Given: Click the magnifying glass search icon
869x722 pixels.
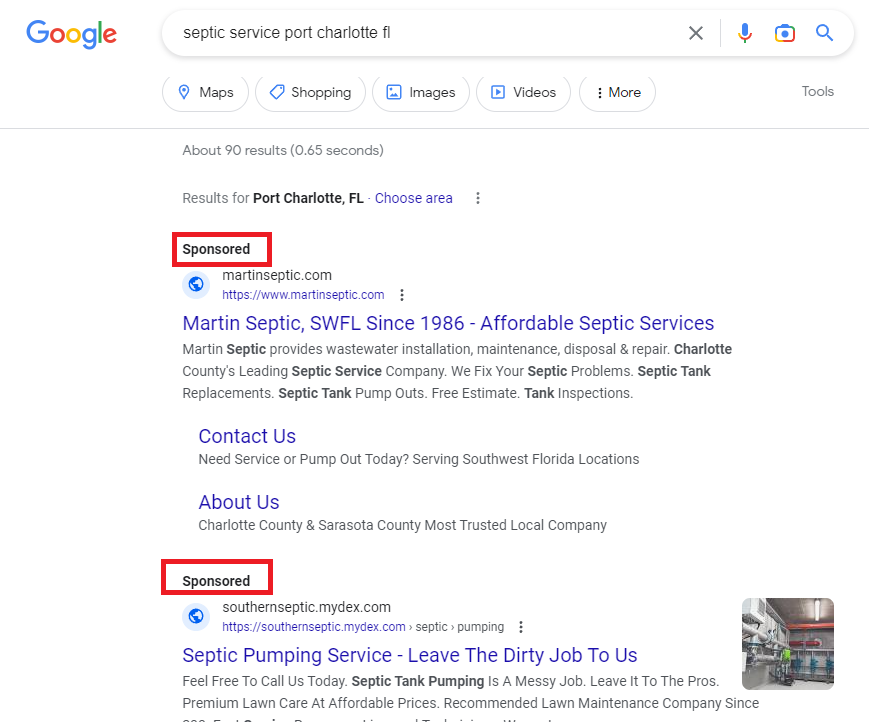Looking at the screenshot, I should point(824,32).
